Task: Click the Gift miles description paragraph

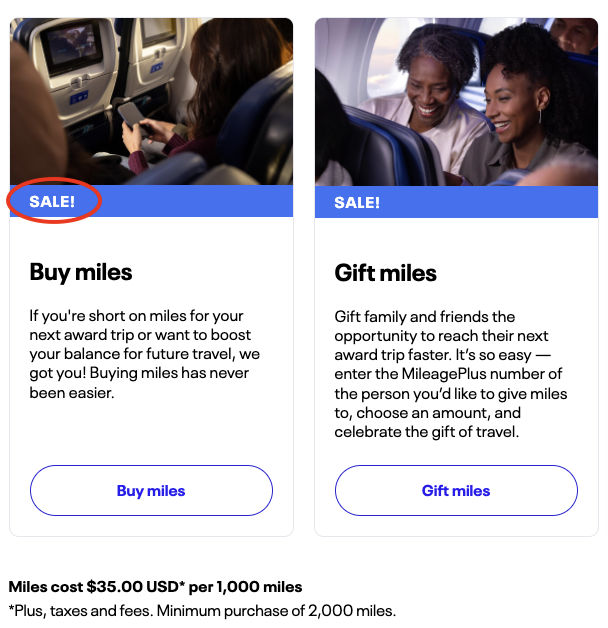Action: pyautogui.click(x=451, y=374)
